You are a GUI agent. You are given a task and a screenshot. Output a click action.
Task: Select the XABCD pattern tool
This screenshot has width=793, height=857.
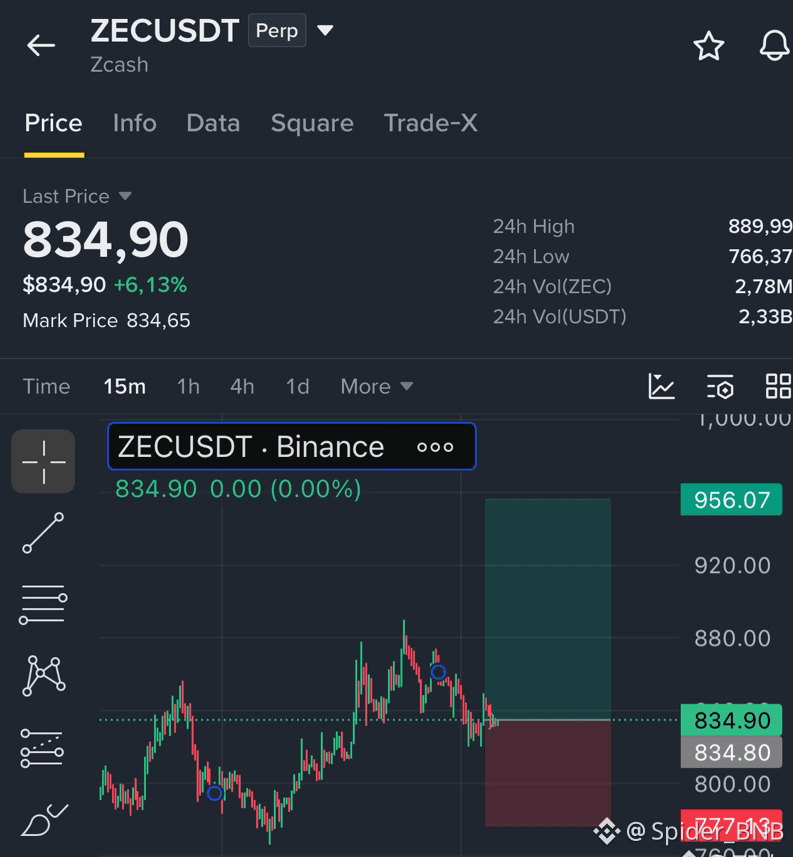[x=44, y=676]
